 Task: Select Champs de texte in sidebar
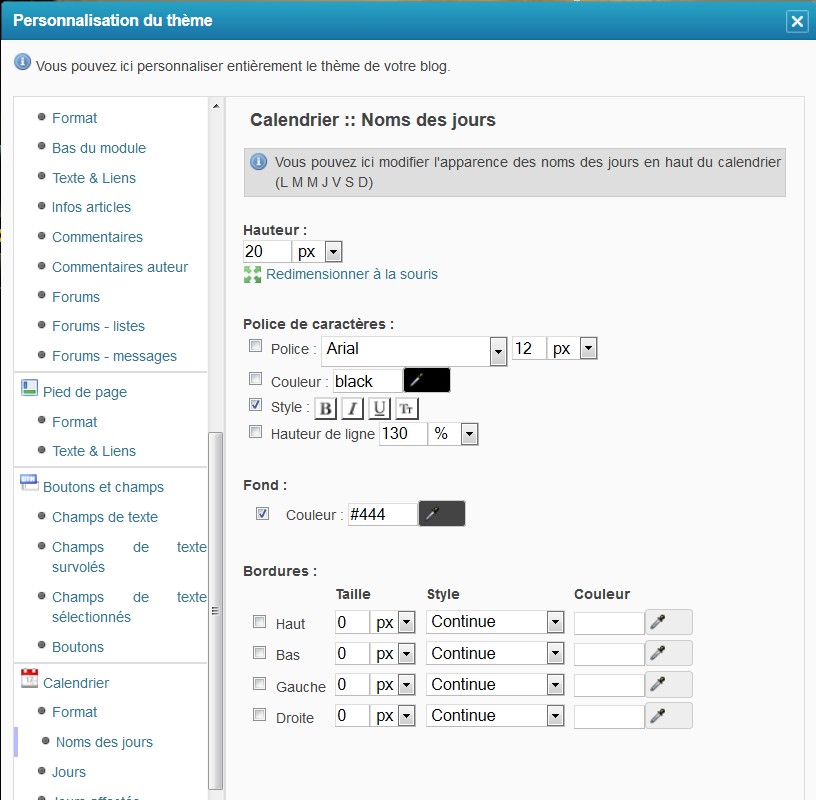[x=105, y=517]
